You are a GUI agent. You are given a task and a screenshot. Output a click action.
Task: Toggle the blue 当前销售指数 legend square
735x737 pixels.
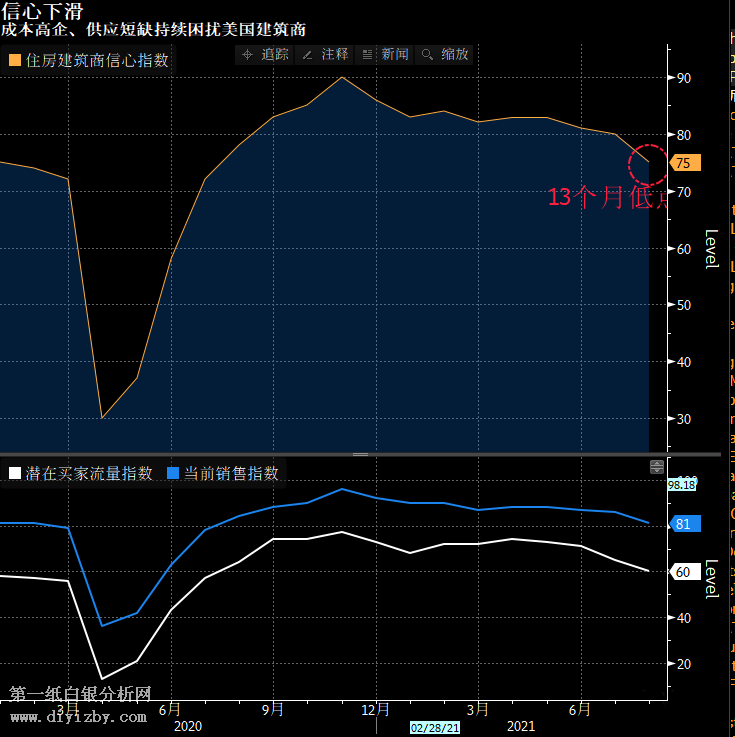pyautogui.click(x=173, y=473)
